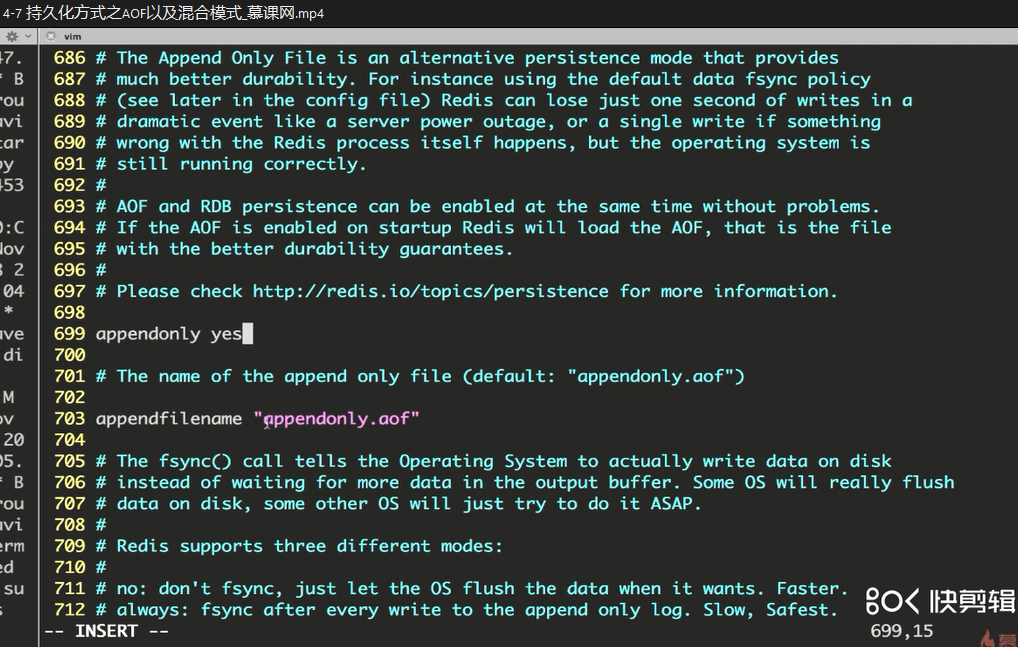
Task: Click the 'Redis supports three different modes' comment
Action: [309, 546]
